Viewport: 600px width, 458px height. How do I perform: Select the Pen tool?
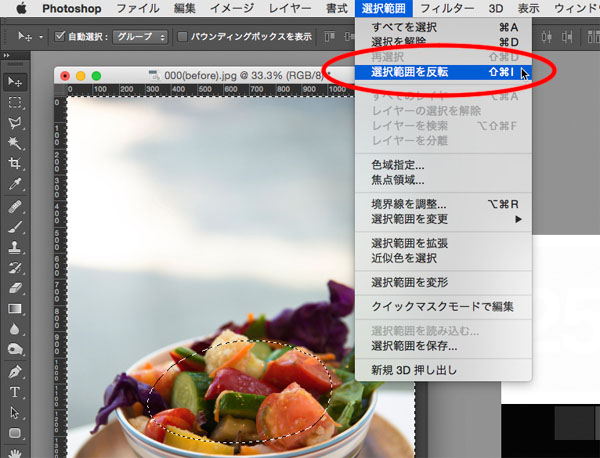click(x=15, y=371)
